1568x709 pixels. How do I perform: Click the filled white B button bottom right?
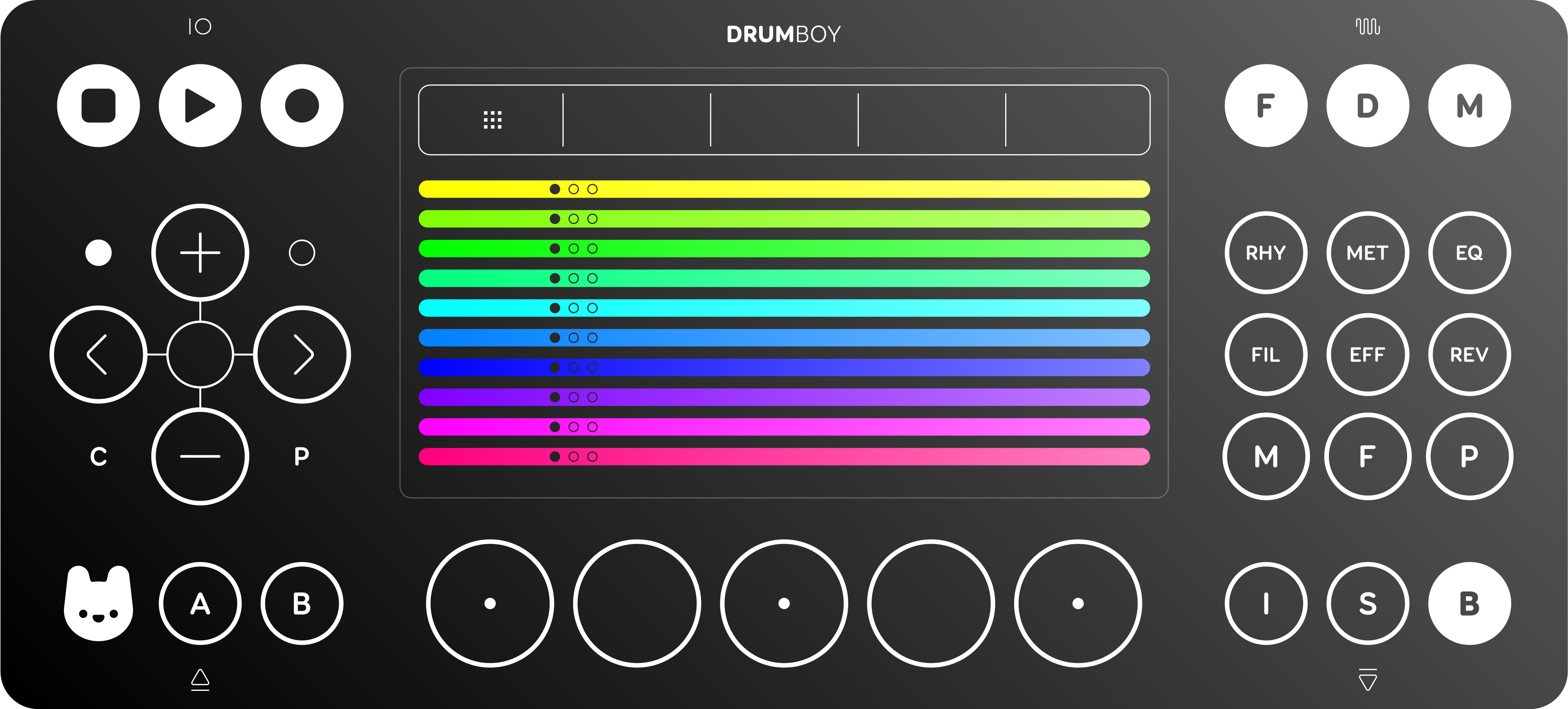click(1469, 604)
